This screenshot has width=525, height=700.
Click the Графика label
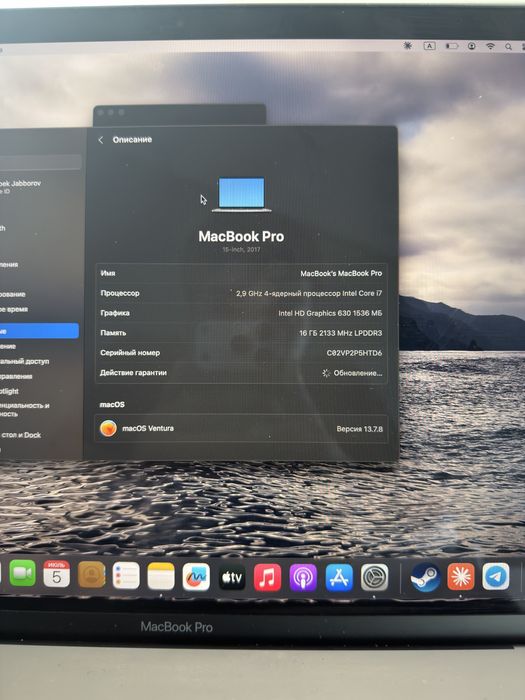pos(115,313)
